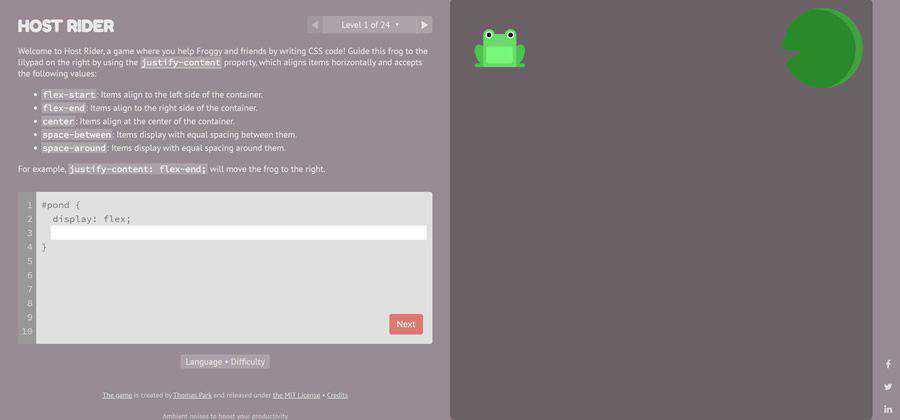Focus the CSS code input line
This screenshot has height=420, width=900.
coord(238,232)
